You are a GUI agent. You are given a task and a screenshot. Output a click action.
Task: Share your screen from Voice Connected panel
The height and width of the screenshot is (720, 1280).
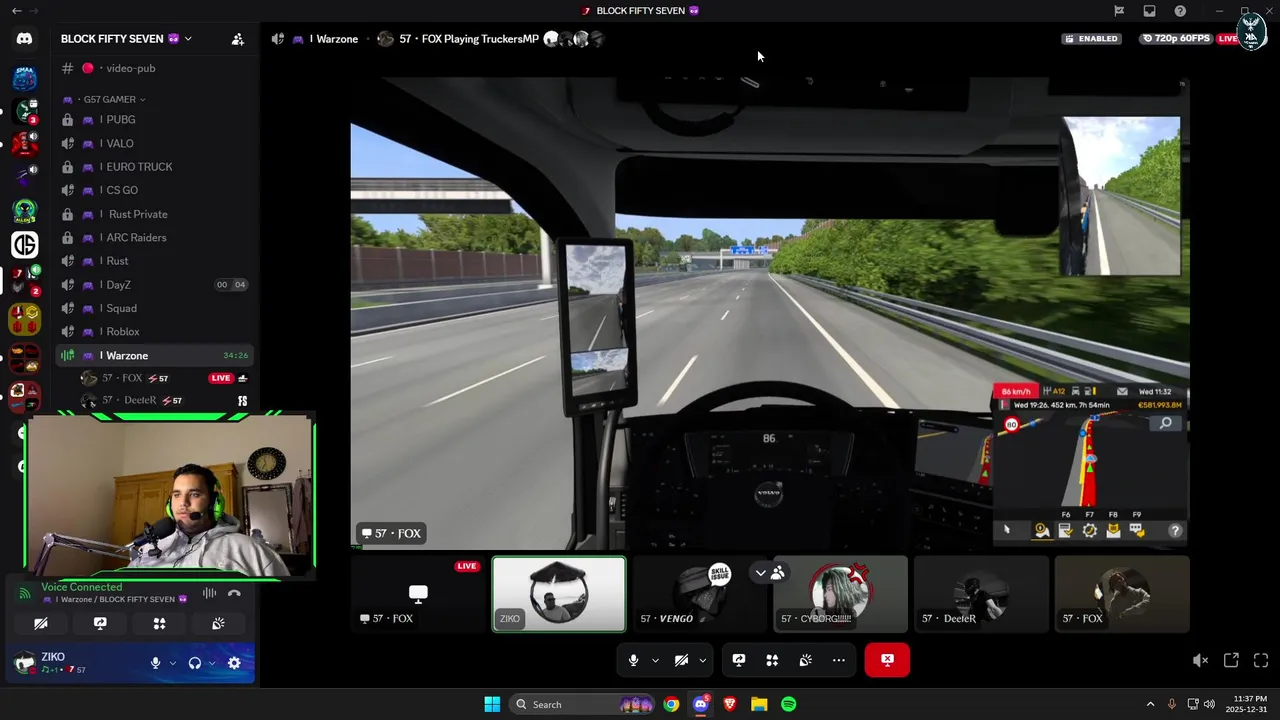coord(100,623)
